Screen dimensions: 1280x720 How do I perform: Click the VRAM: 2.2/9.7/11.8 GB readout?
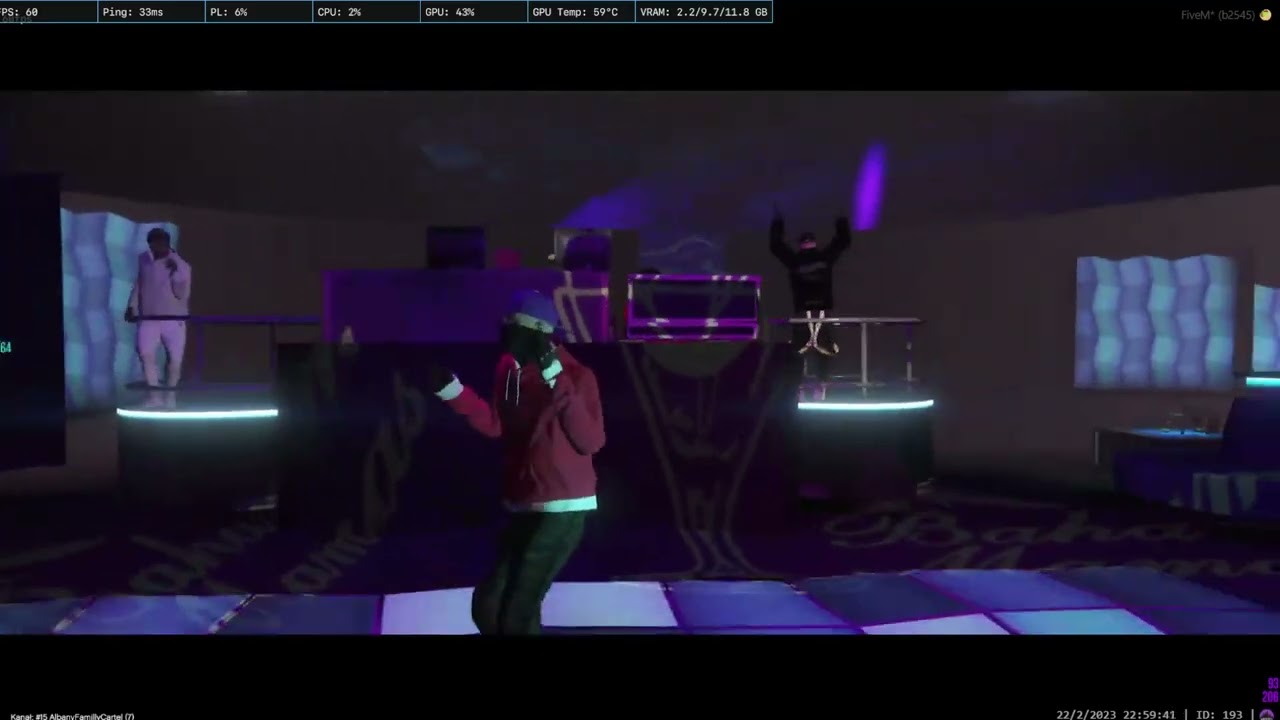point(704,12)
